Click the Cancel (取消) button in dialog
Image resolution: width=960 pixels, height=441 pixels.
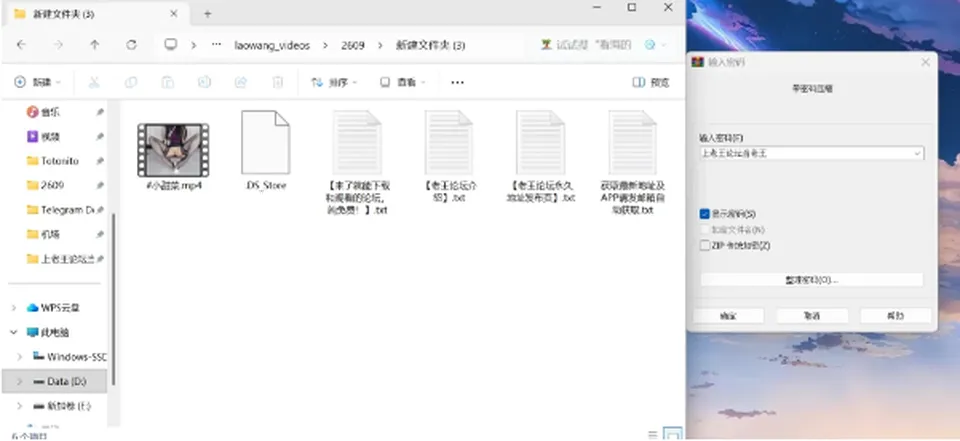click(x=812, y=316)
